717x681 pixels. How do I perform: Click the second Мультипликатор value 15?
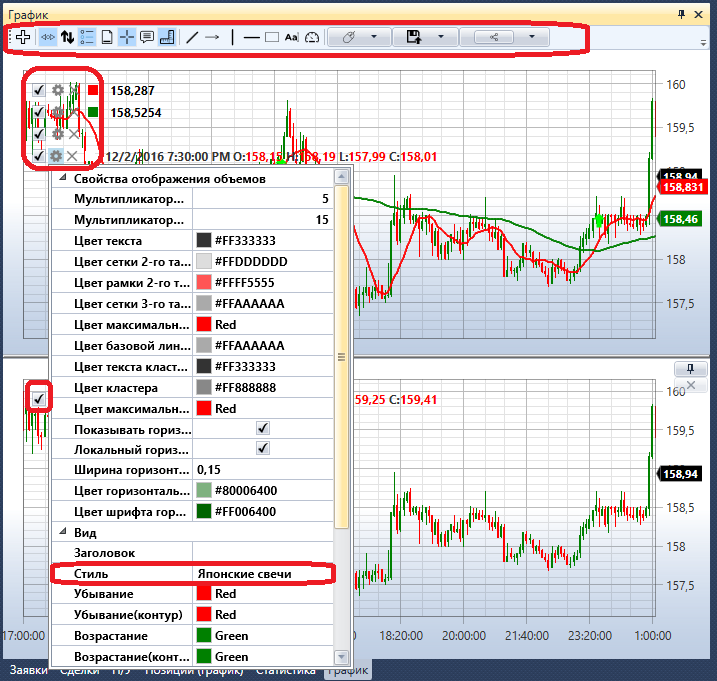(263, 220)
